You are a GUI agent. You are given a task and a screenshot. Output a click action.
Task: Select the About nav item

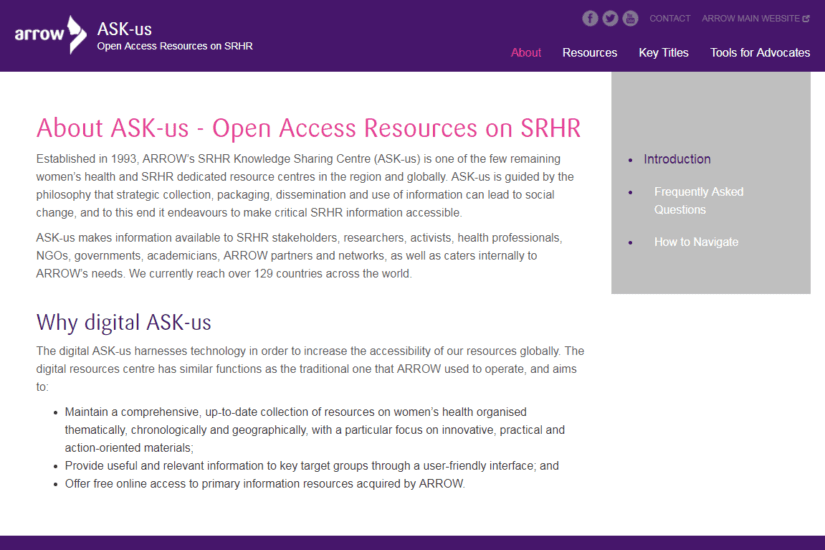[526, 53]
